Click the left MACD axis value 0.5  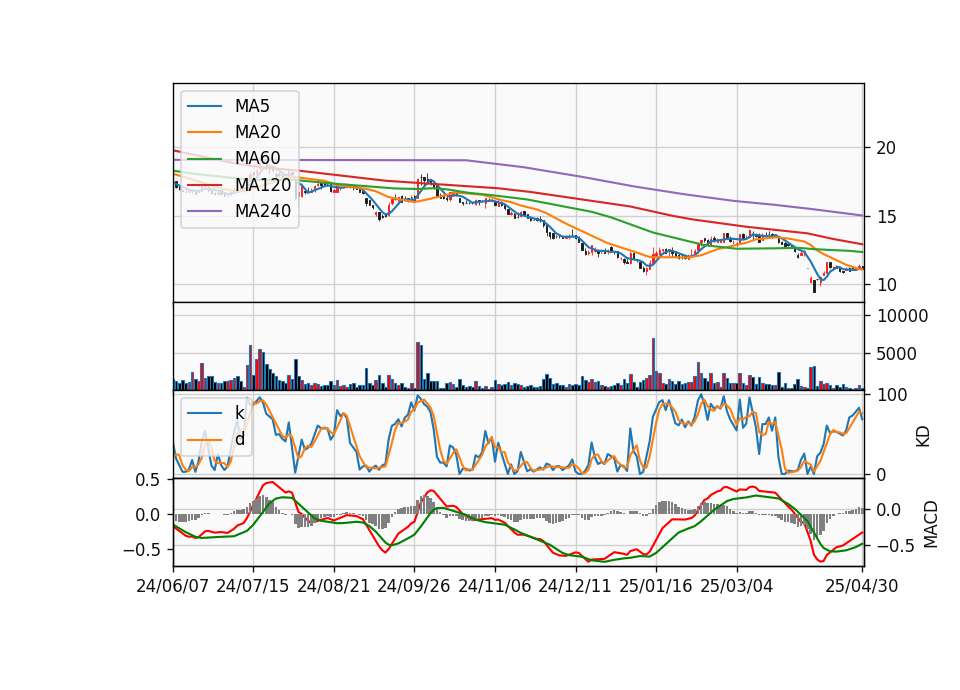(148, 481)
